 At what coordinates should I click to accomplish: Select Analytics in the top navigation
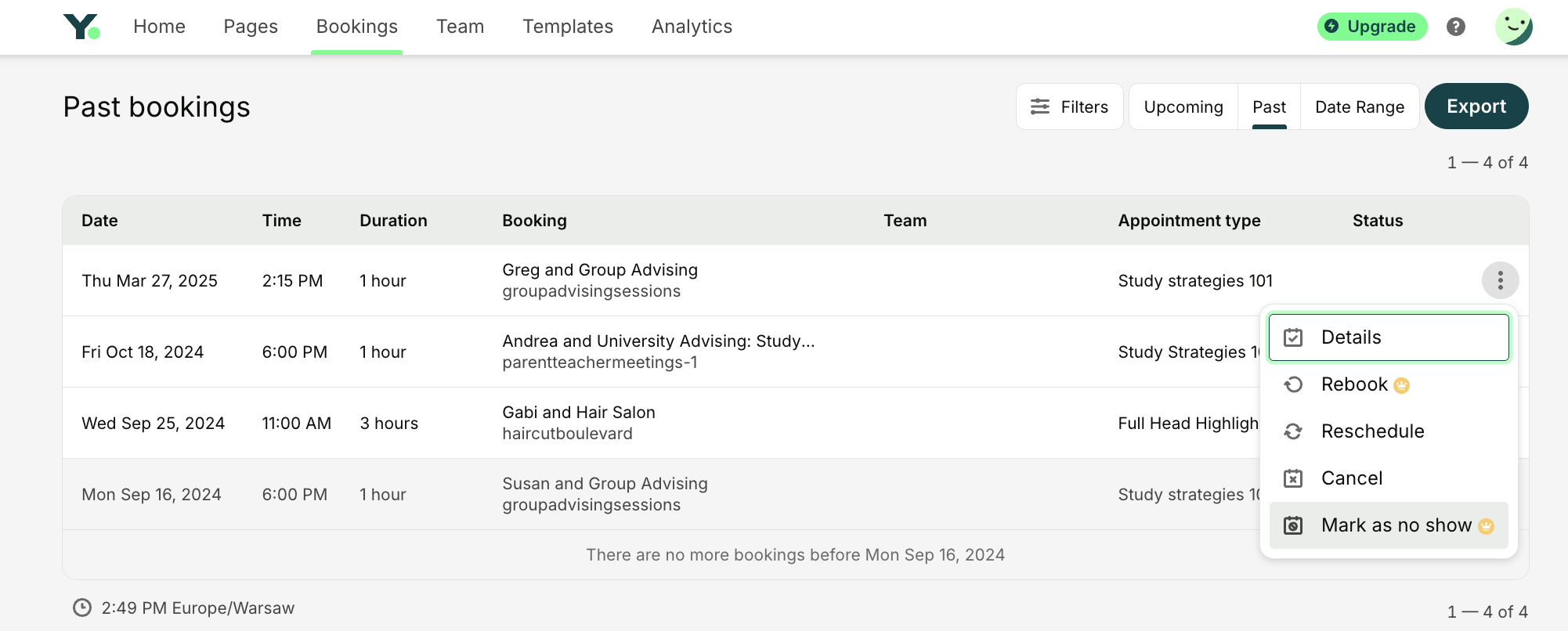point(692,26)
